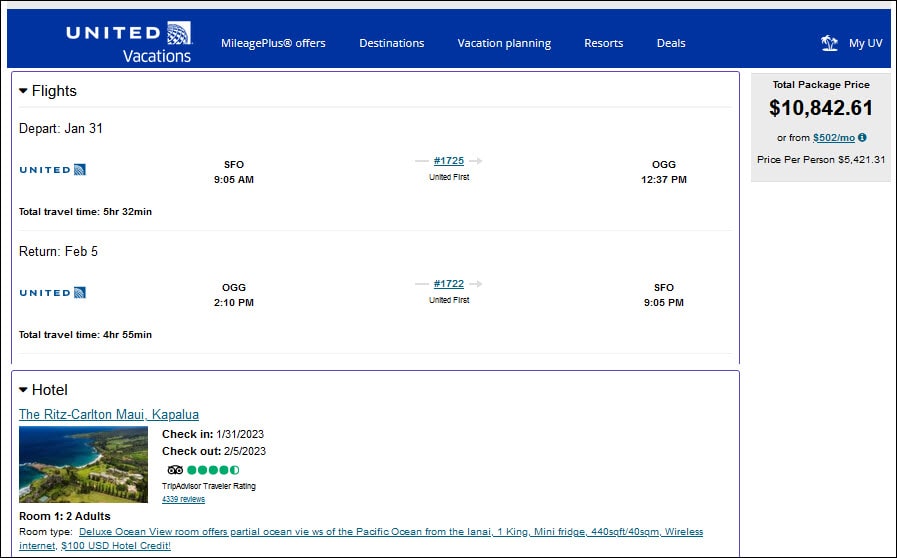Click the Check in: 1/31/2023 text
Image resolution: width=897 pixels, height=558 pixels.
point(213,434)
